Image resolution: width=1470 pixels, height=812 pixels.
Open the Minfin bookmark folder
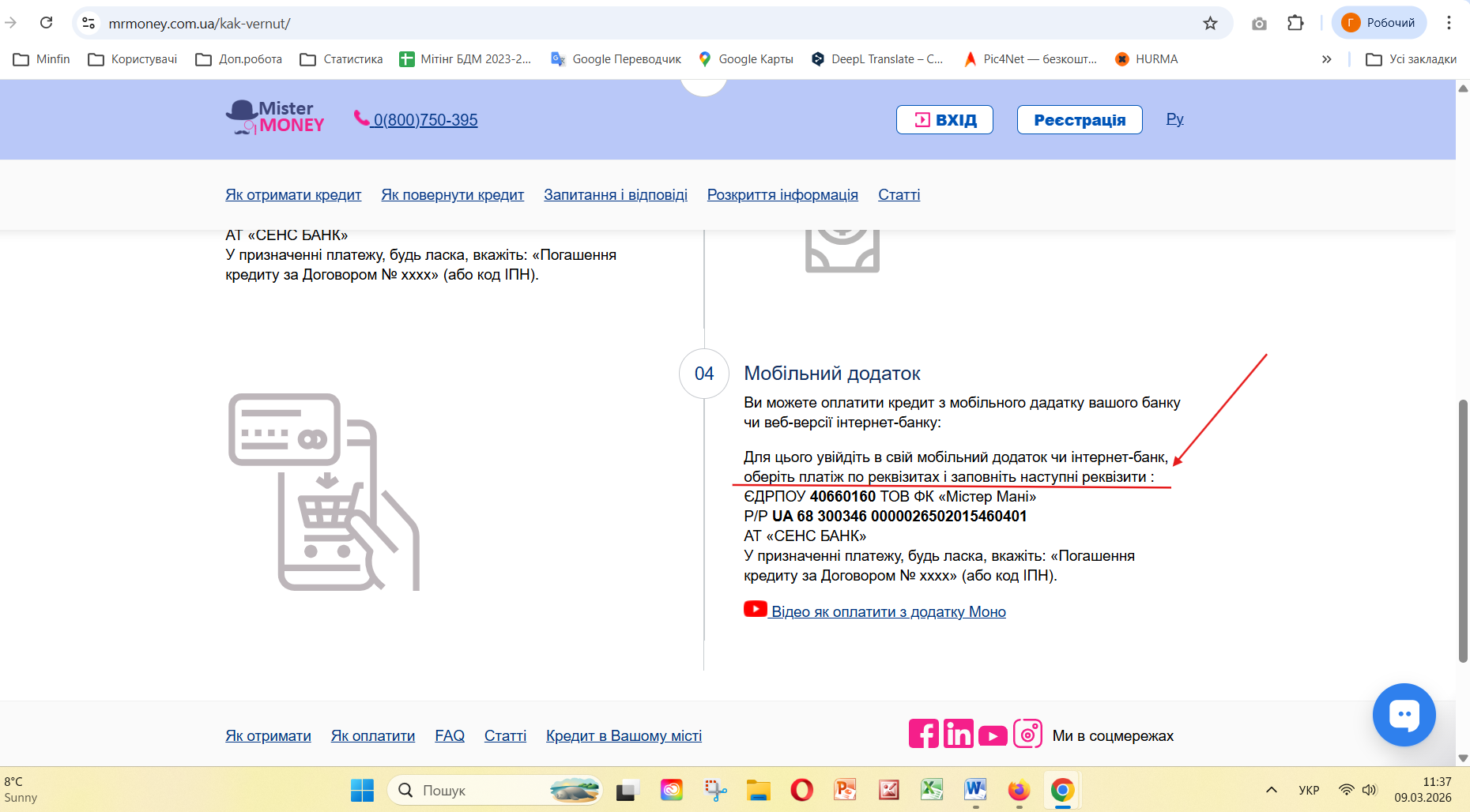click(x=42, y=59)
